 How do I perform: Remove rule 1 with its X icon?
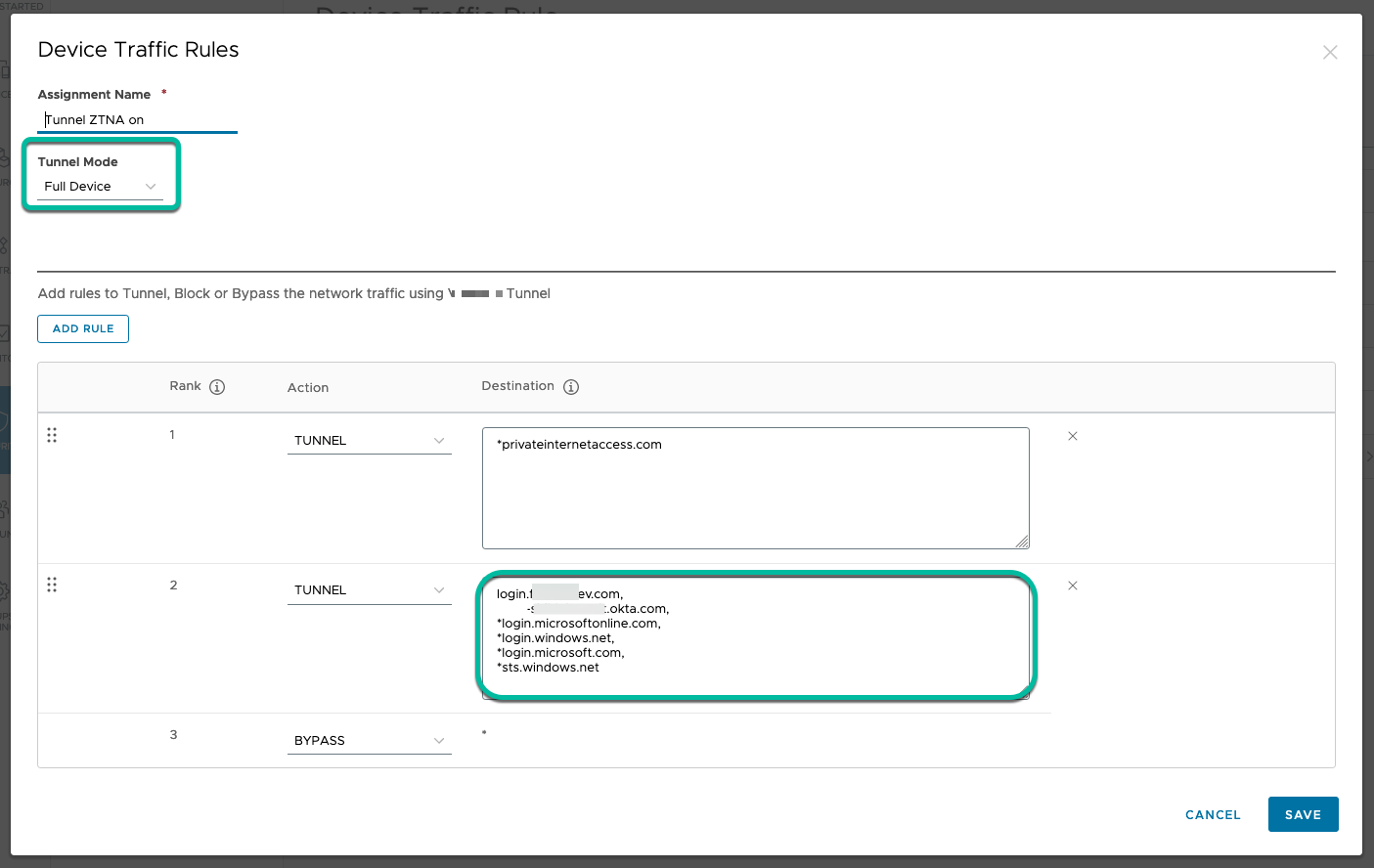pyautogui.click(x=1072, y=436)
